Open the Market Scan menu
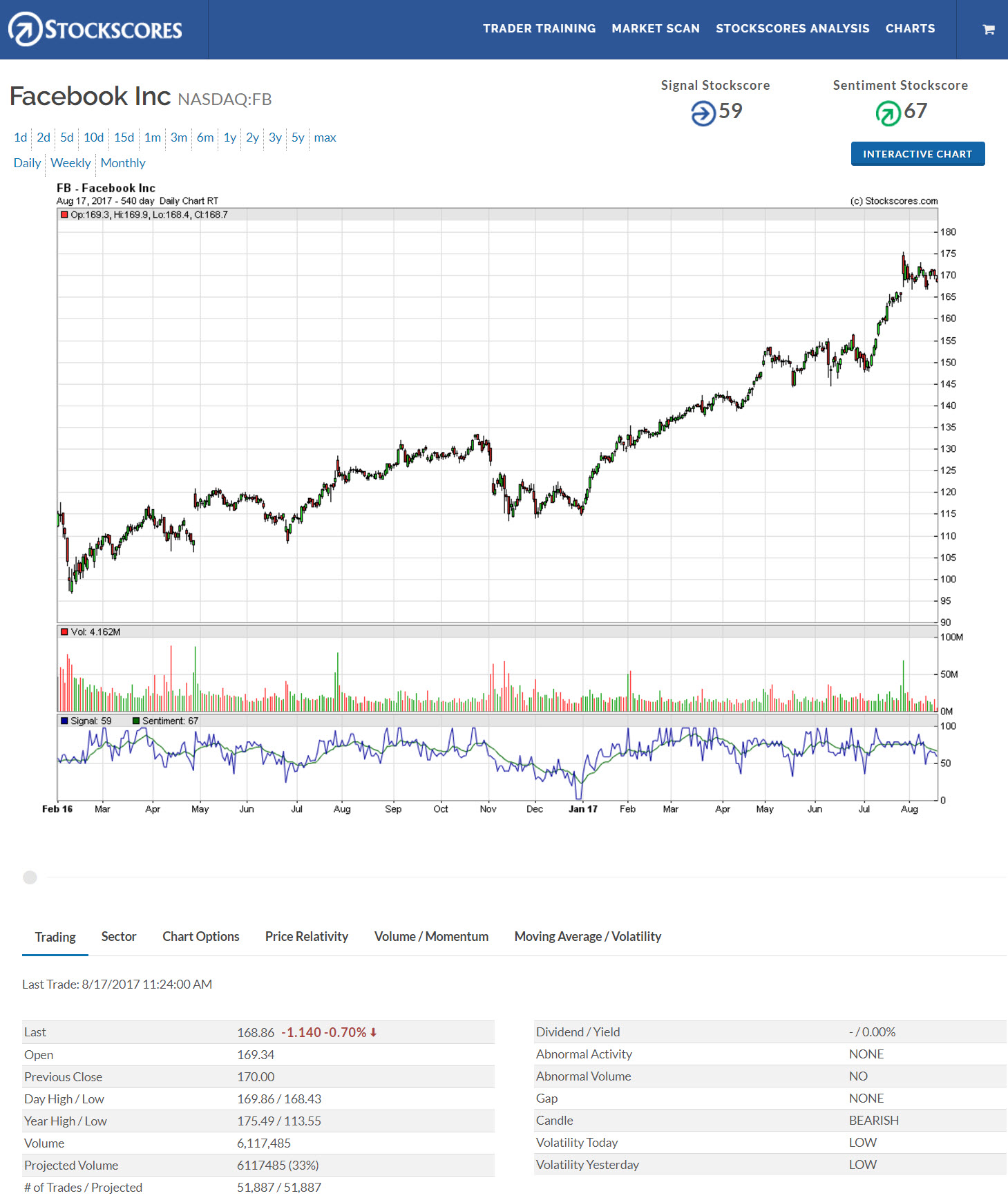1008x1198 pixels. tap(656, 28)
